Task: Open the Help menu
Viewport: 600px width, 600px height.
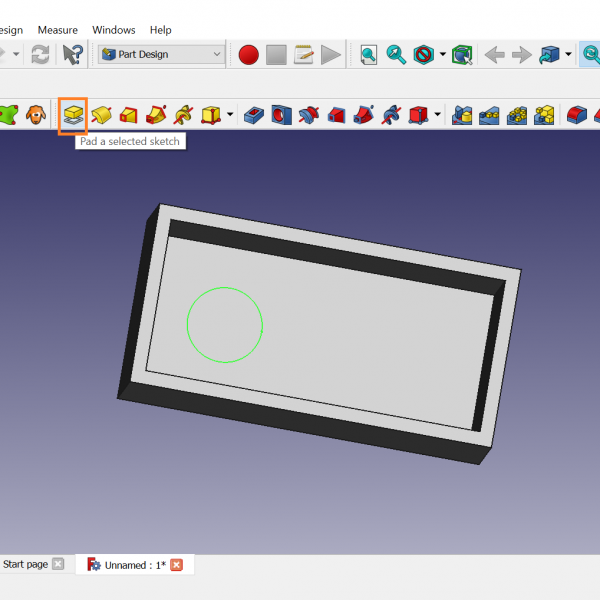Action: tap(160, 30)
